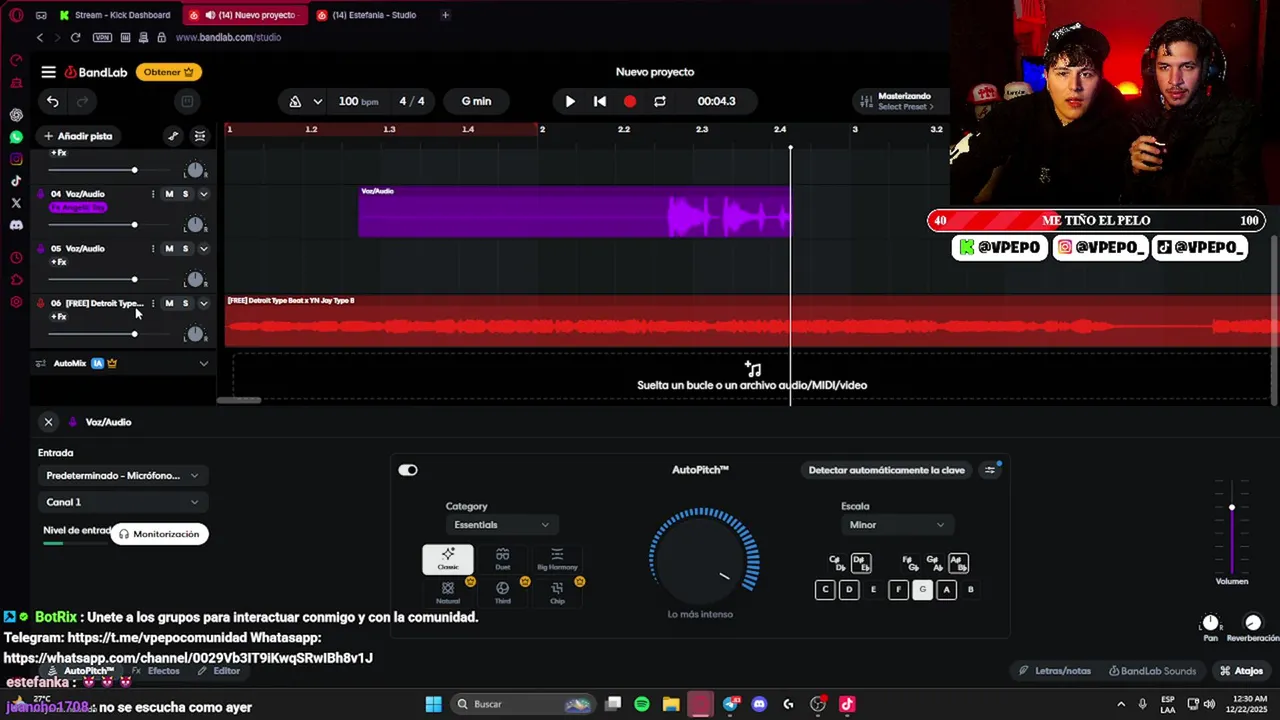Open AutoPitch advanced settings sliders icon
1280x720 pixels.
(990, 470)
